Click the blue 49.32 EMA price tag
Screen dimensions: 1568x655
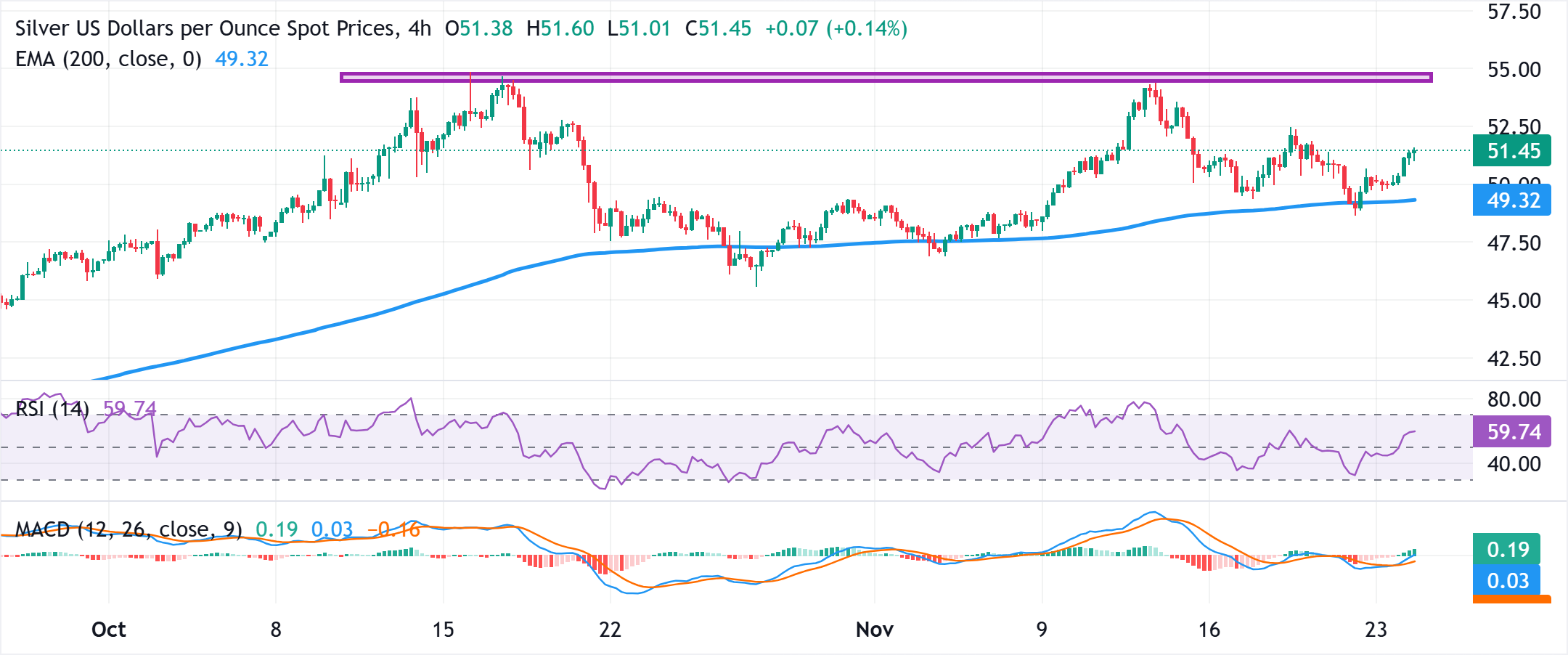click(x=1511, y=201)
